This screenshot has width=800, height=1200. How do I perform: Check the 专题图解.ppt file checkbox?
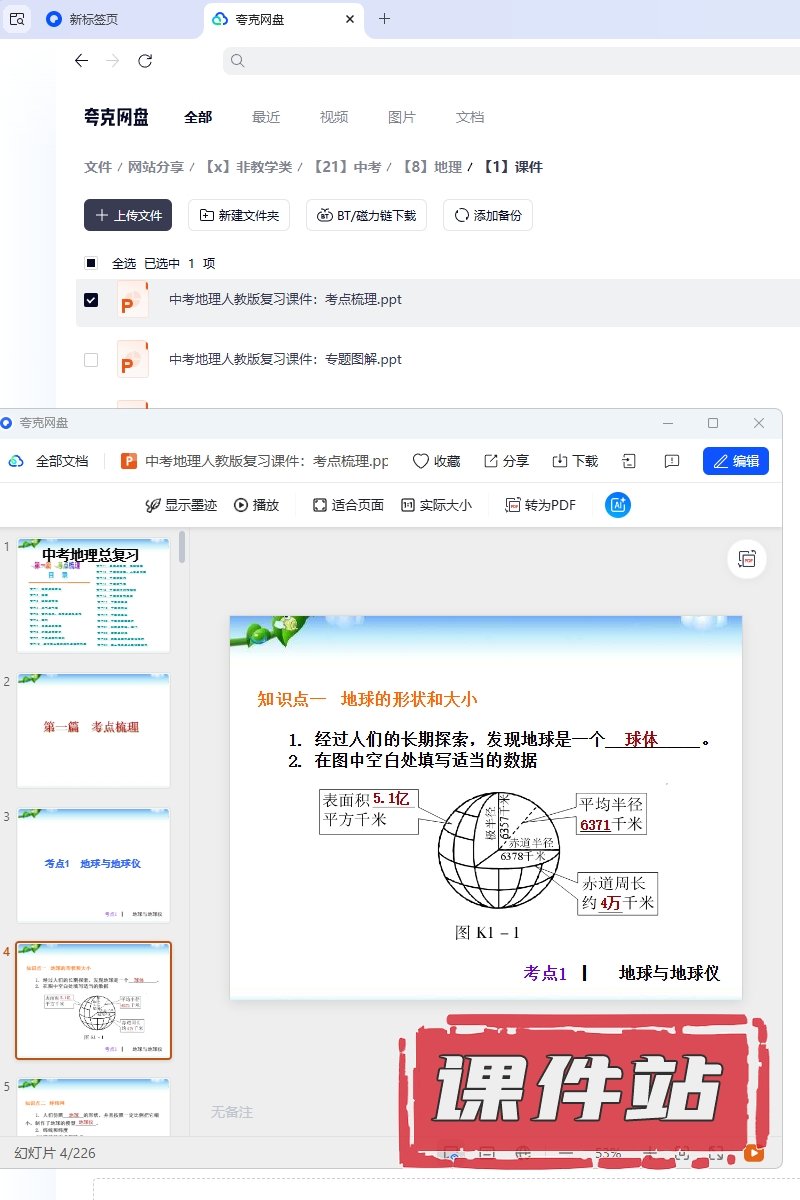[x=91, y=360]
